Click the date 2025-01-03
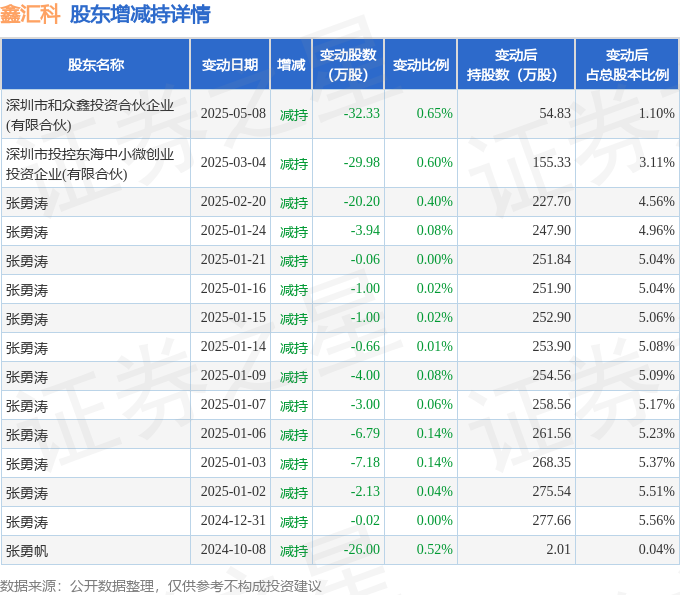This screenshot has width=680, height=595. click(233, 462)
